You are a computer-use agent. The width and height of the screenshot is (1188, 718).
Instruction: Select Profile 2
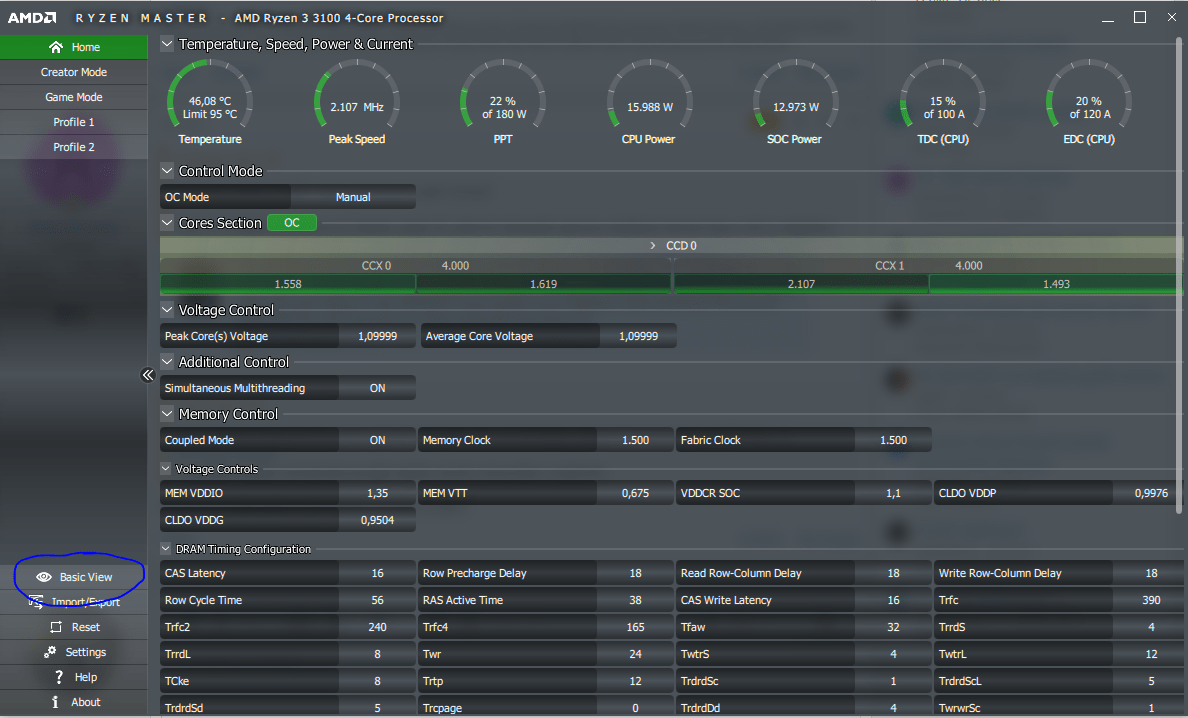73,147
